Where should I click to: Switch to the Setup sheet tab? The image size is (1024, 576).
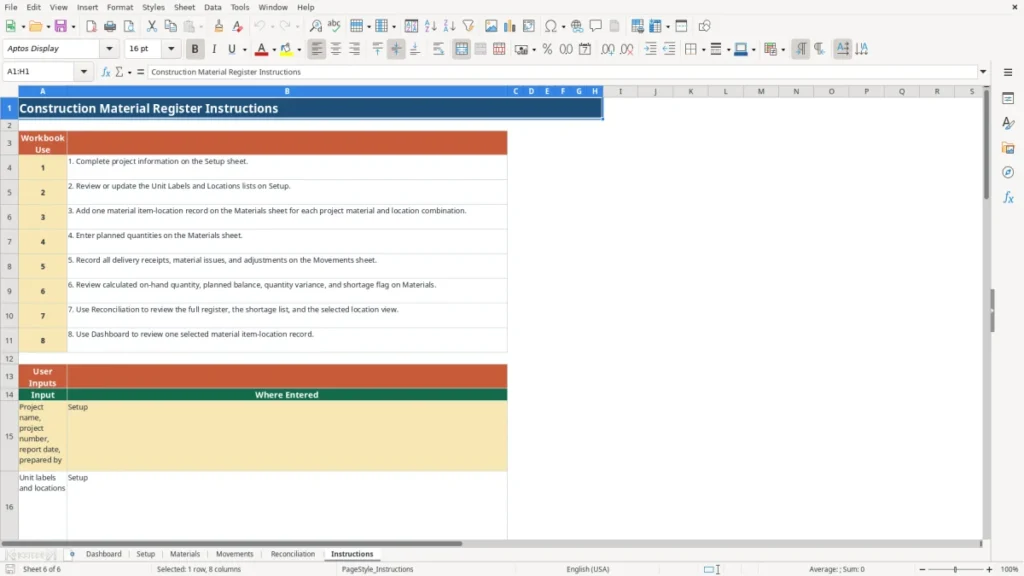coord(146,554)
